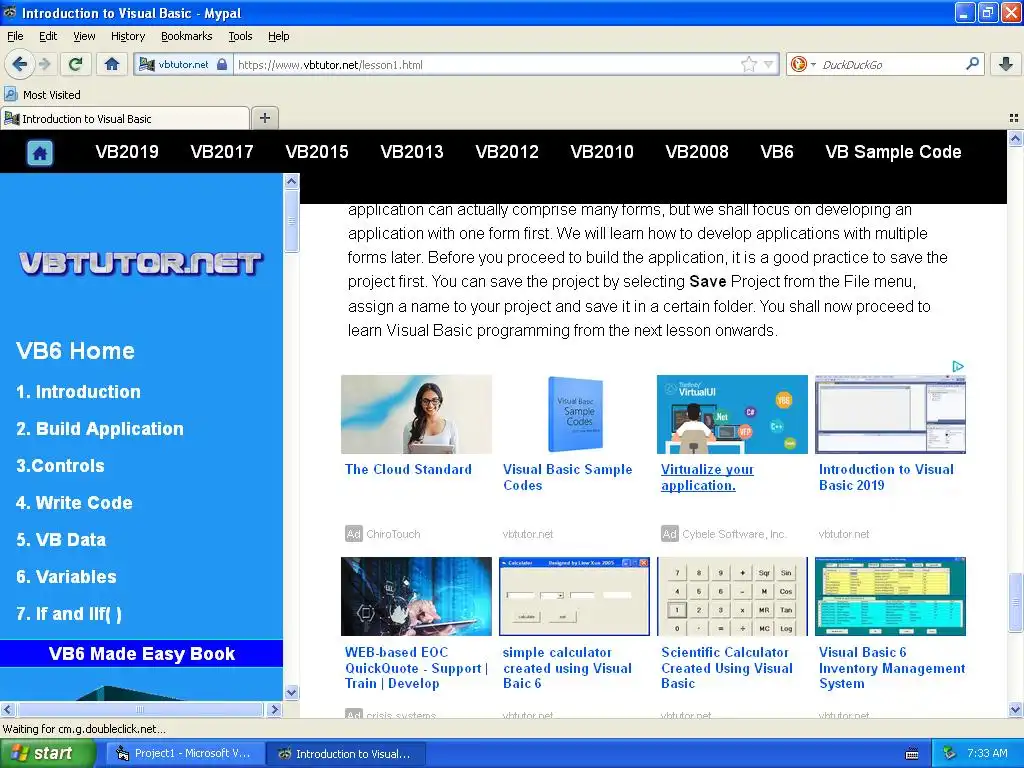The image size is (1024, 768).
Task: Open the Scientific Calculator thumbnail
Action: pos(732,596)
